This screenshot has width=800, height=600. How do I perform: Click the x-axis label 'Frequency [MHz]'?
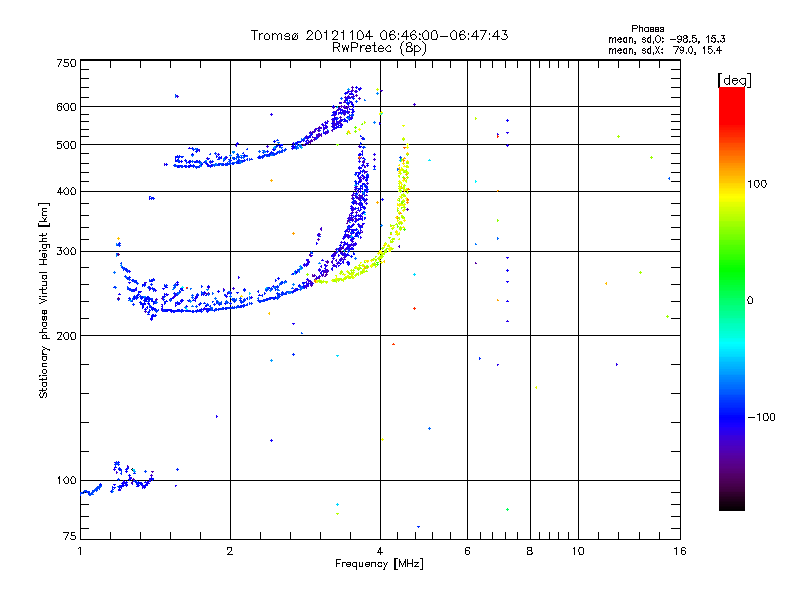click(379, 564)
